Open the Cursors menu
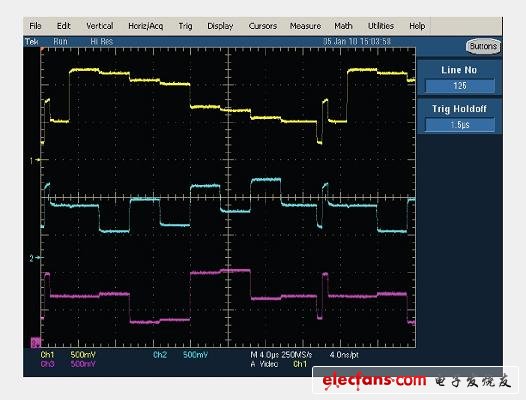The width and height of the screenshot is (526, 400). tap(263, 26)
